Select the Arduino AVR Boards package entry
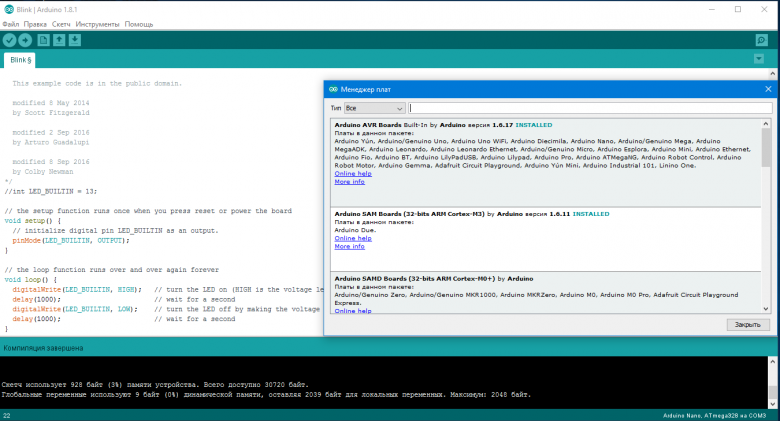Image resolution: width=780 pixels, height=421 pixels. 546,163
